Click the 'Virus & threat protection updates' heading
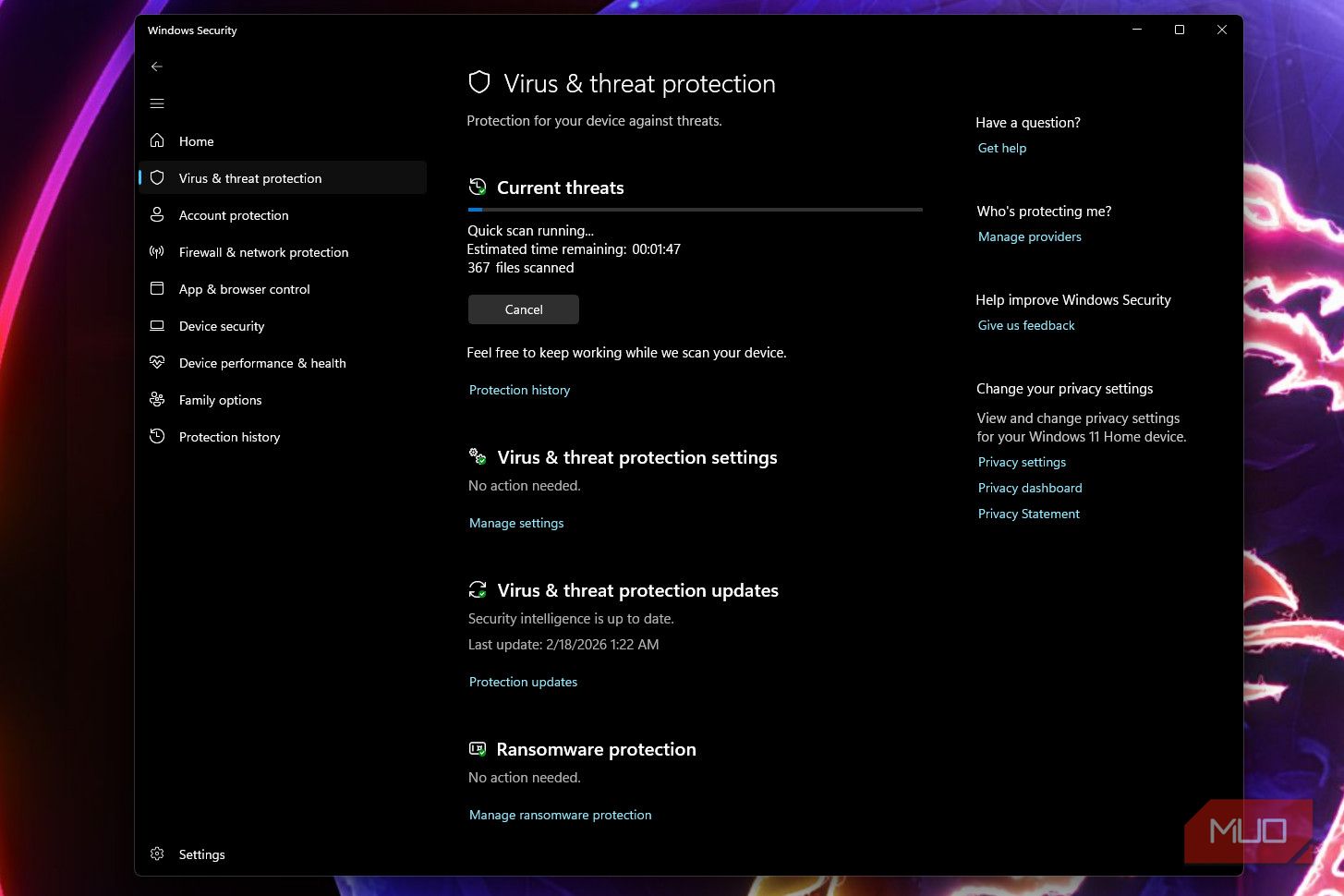The image size is (1344, 896). (638, 590)
